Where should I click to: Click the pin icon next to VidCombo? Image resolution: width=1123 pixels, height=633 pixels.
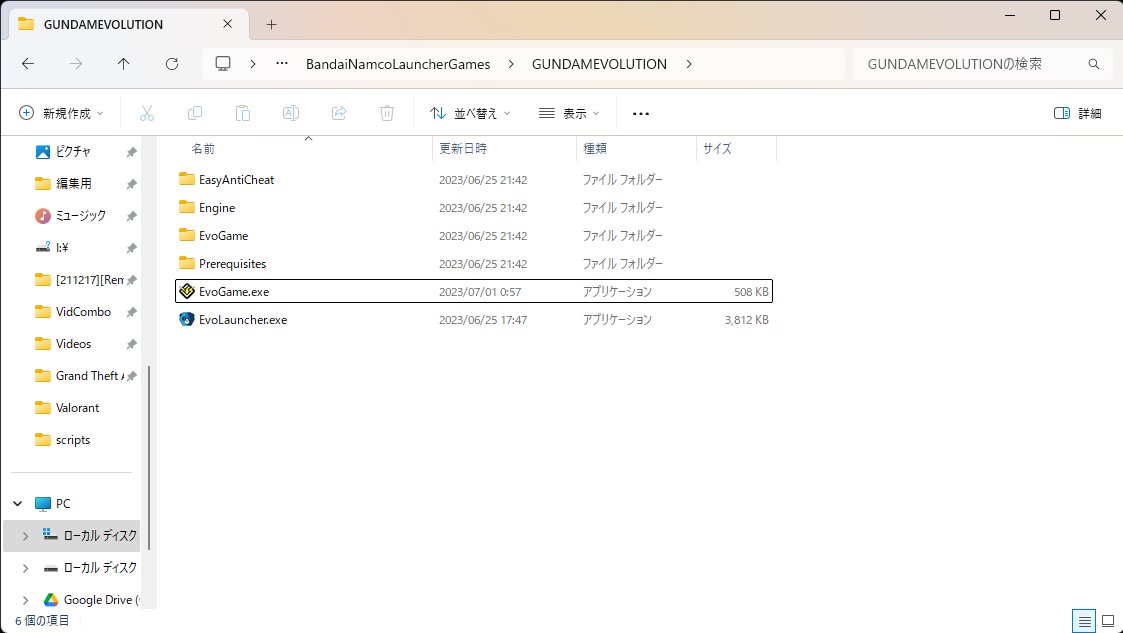tap(131, 312)
